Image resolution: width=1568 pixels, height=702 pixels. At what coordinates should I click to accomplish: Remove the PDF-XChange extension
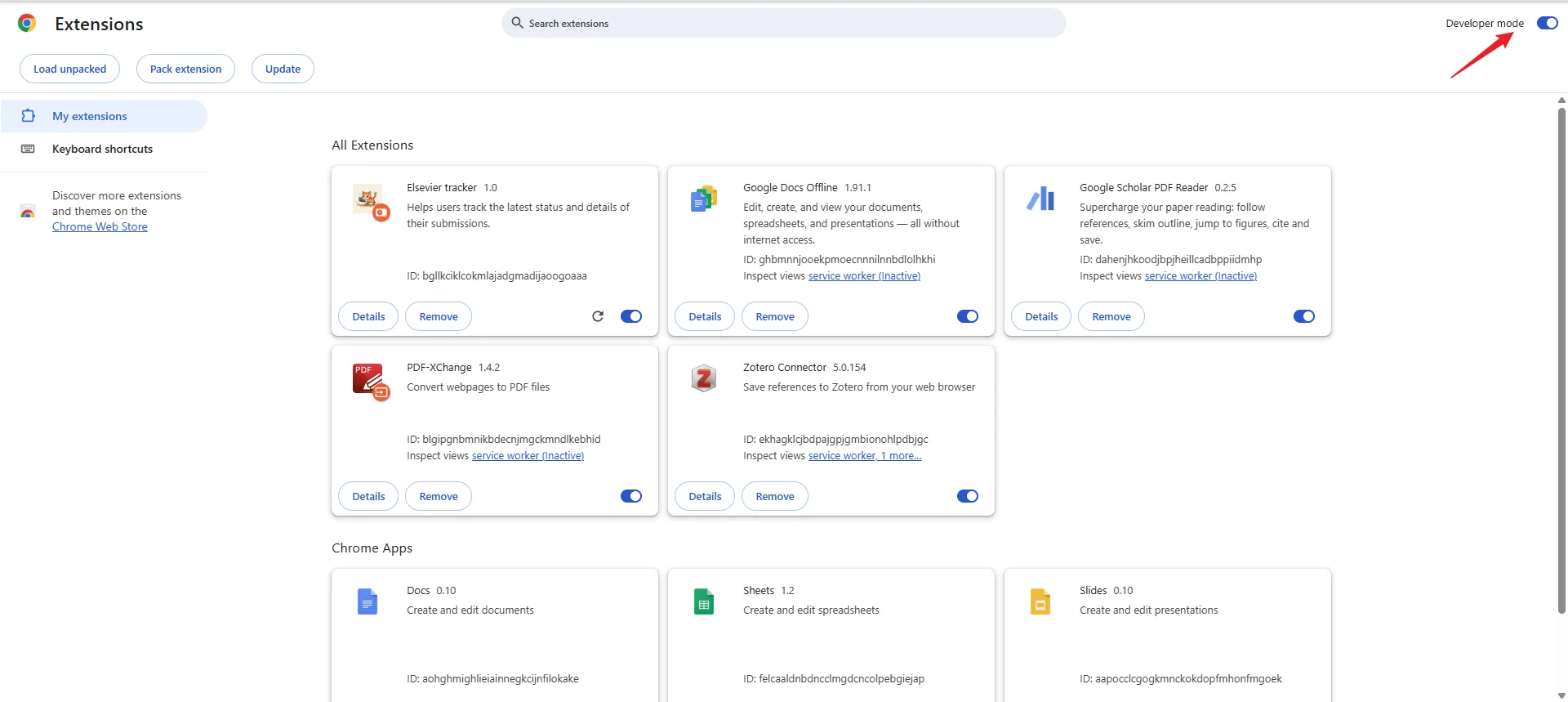(438, 496)
